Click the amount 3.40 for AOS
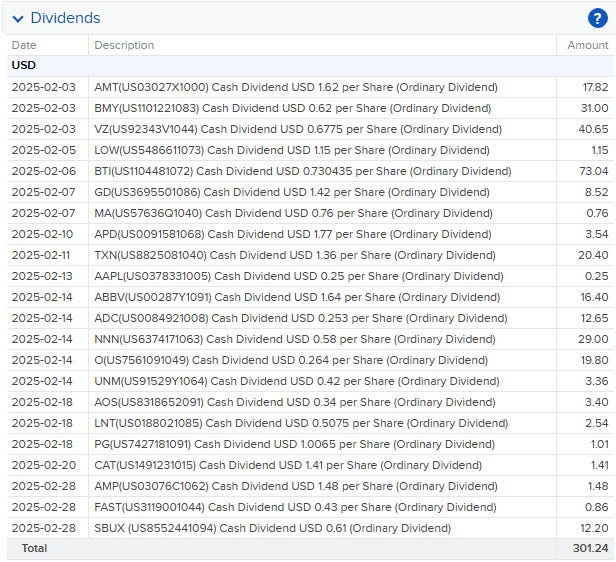616x562 pixels. coord(597,403)
